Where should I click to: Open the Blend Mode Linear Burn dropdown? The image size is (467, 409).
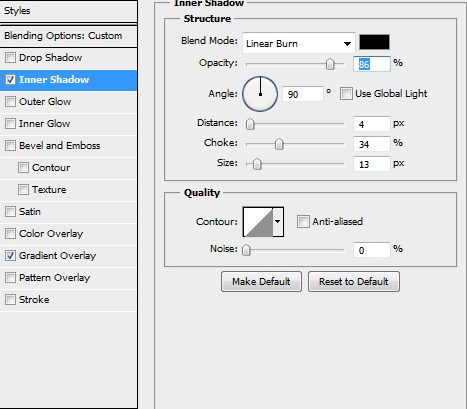(299, 43)
